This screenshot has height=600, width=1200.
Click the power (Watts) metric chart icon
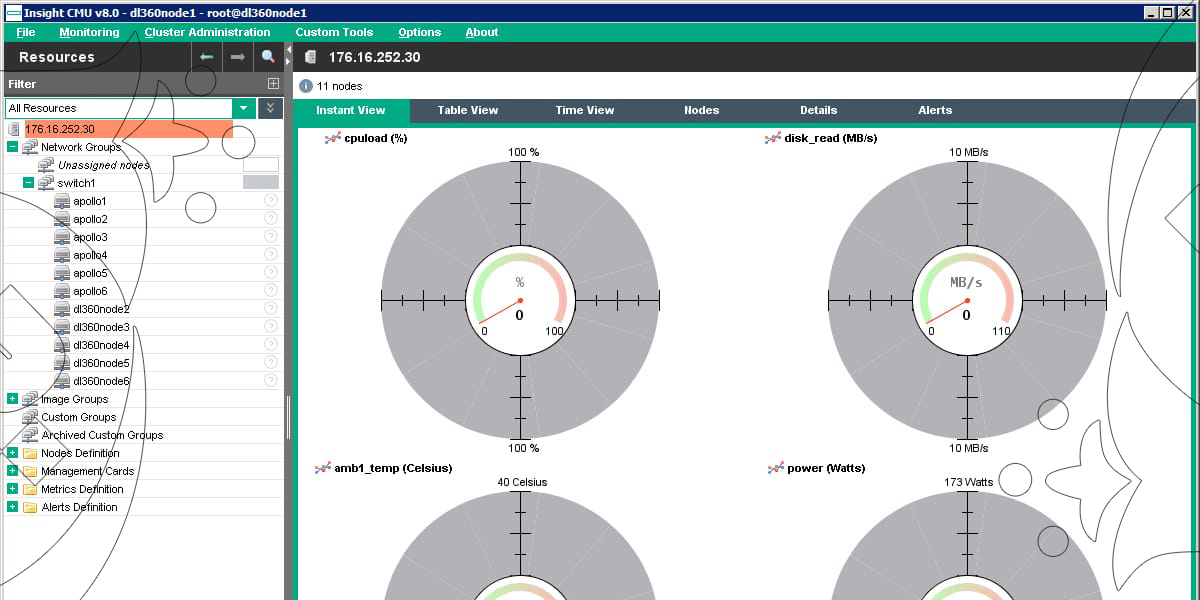(775, 468)
